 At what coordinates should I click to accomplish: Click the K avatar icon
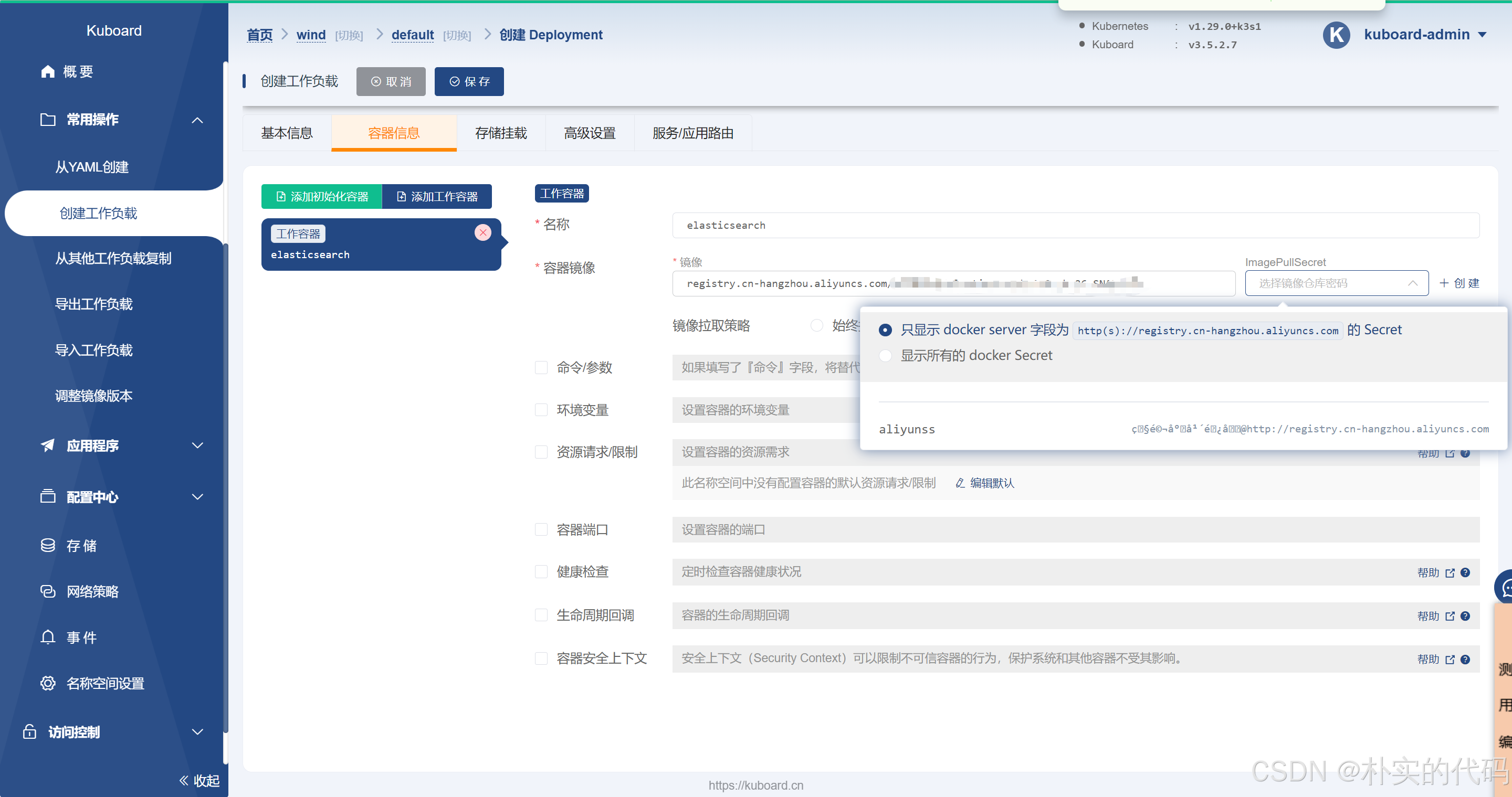click(1337, 35)
